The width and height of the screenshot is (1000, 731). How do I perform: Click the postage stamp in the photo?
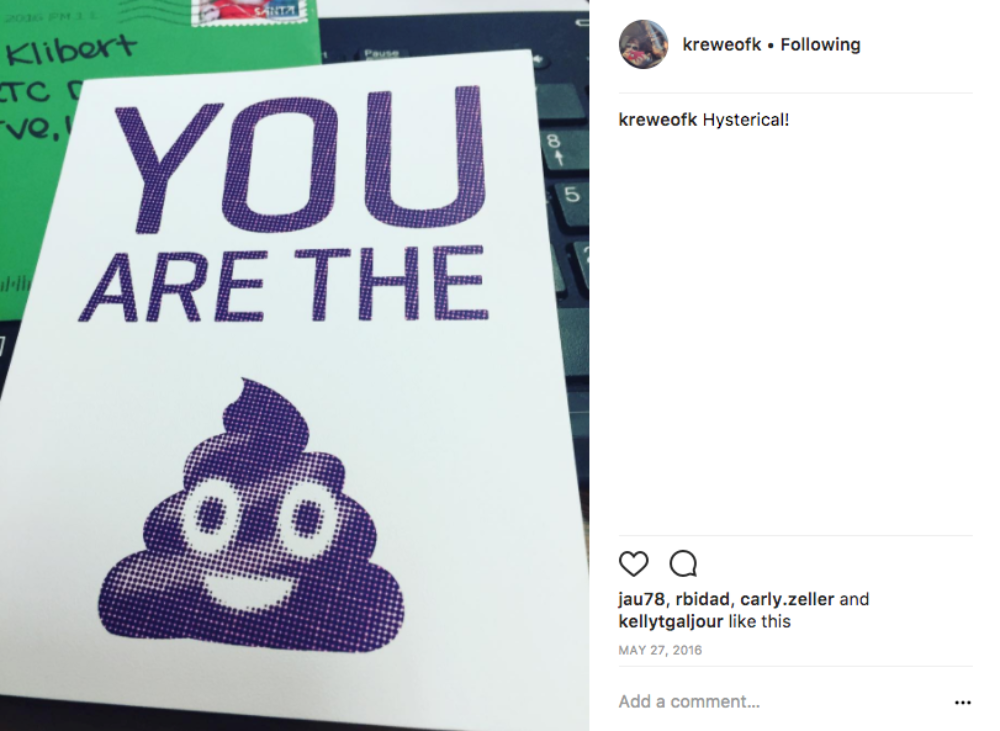249,13
